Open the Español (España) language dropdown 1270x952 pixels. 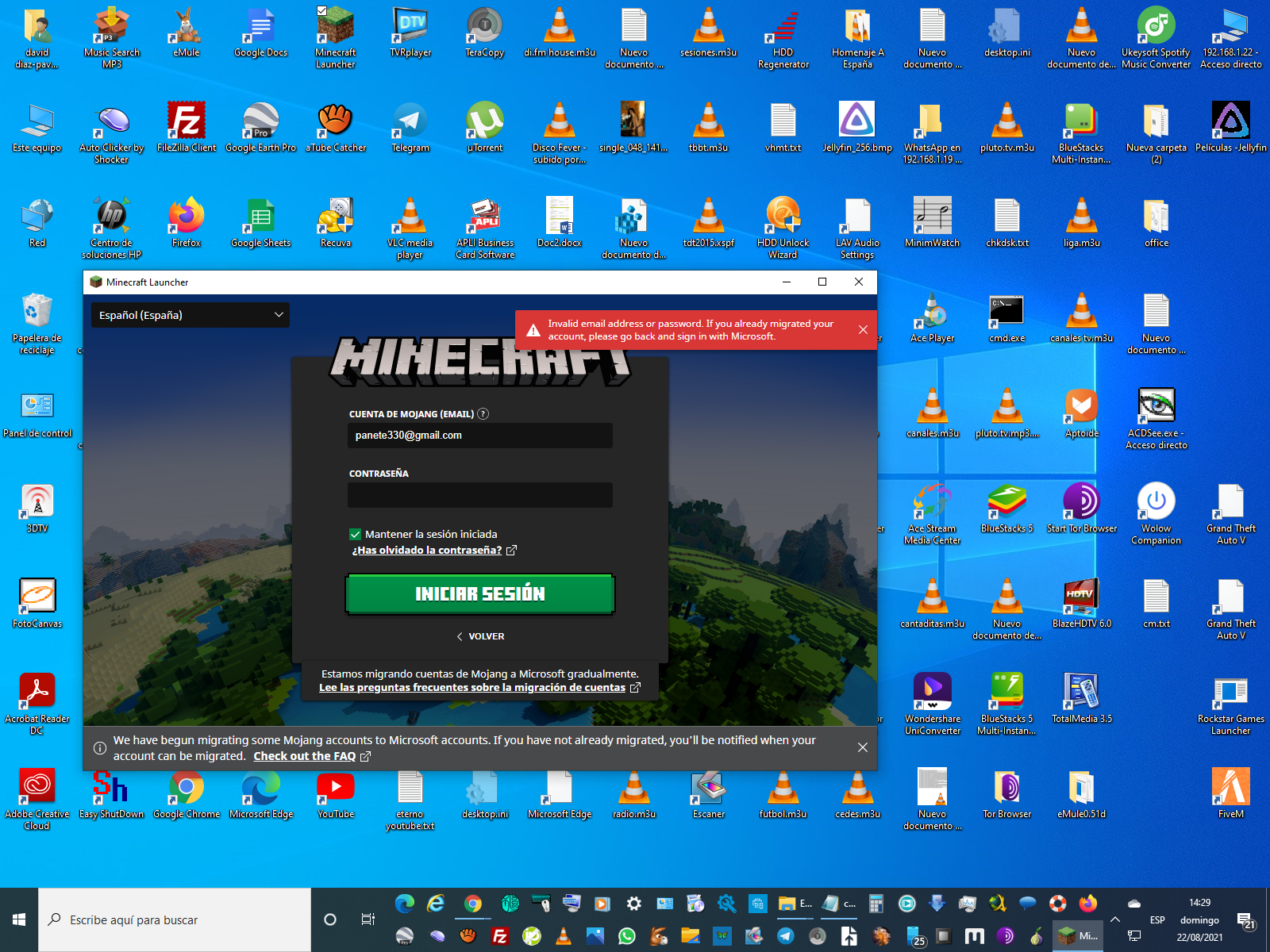pos(190,315)
